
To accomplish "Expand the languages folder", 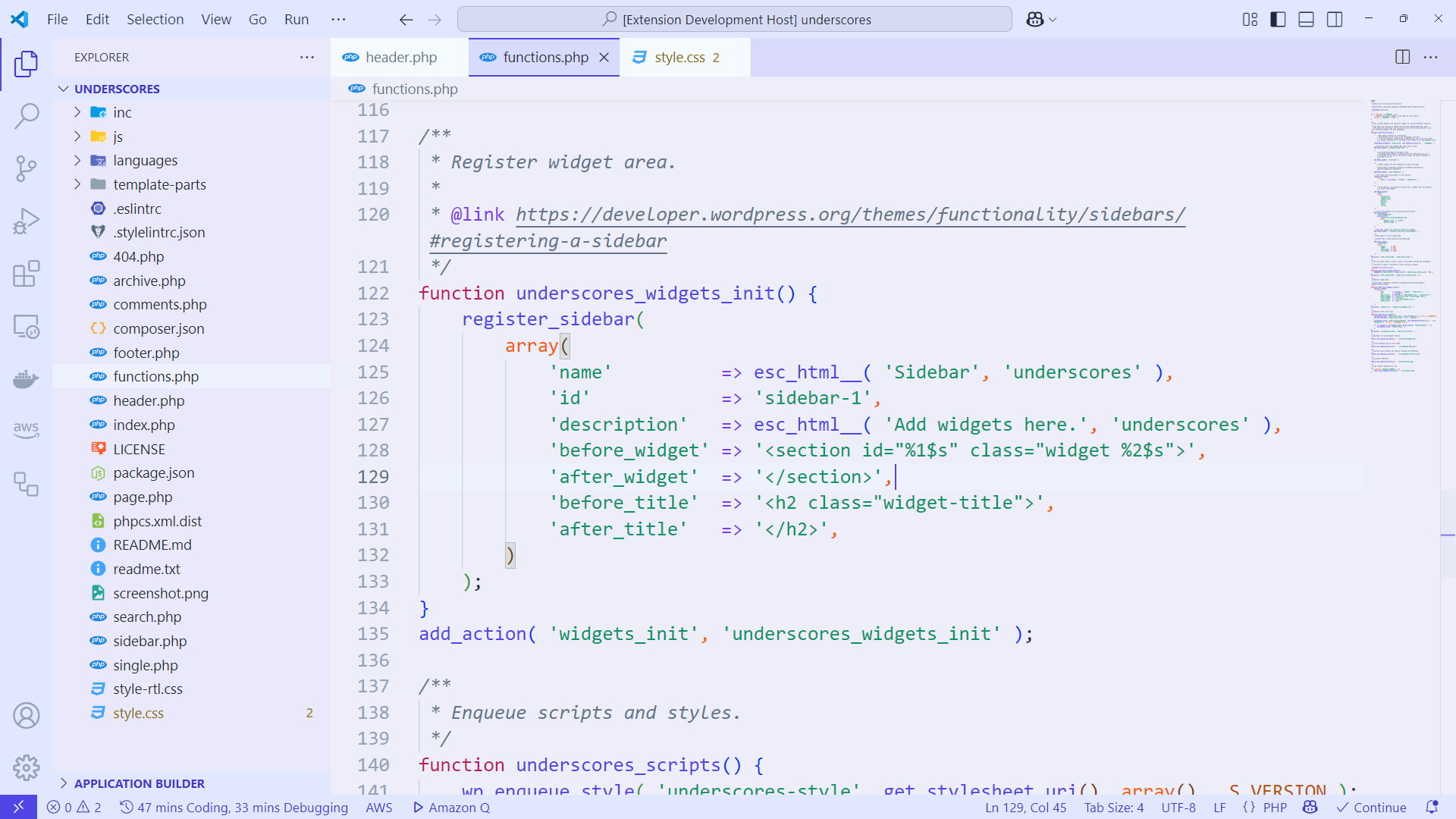I will click(x=145, y=161).
